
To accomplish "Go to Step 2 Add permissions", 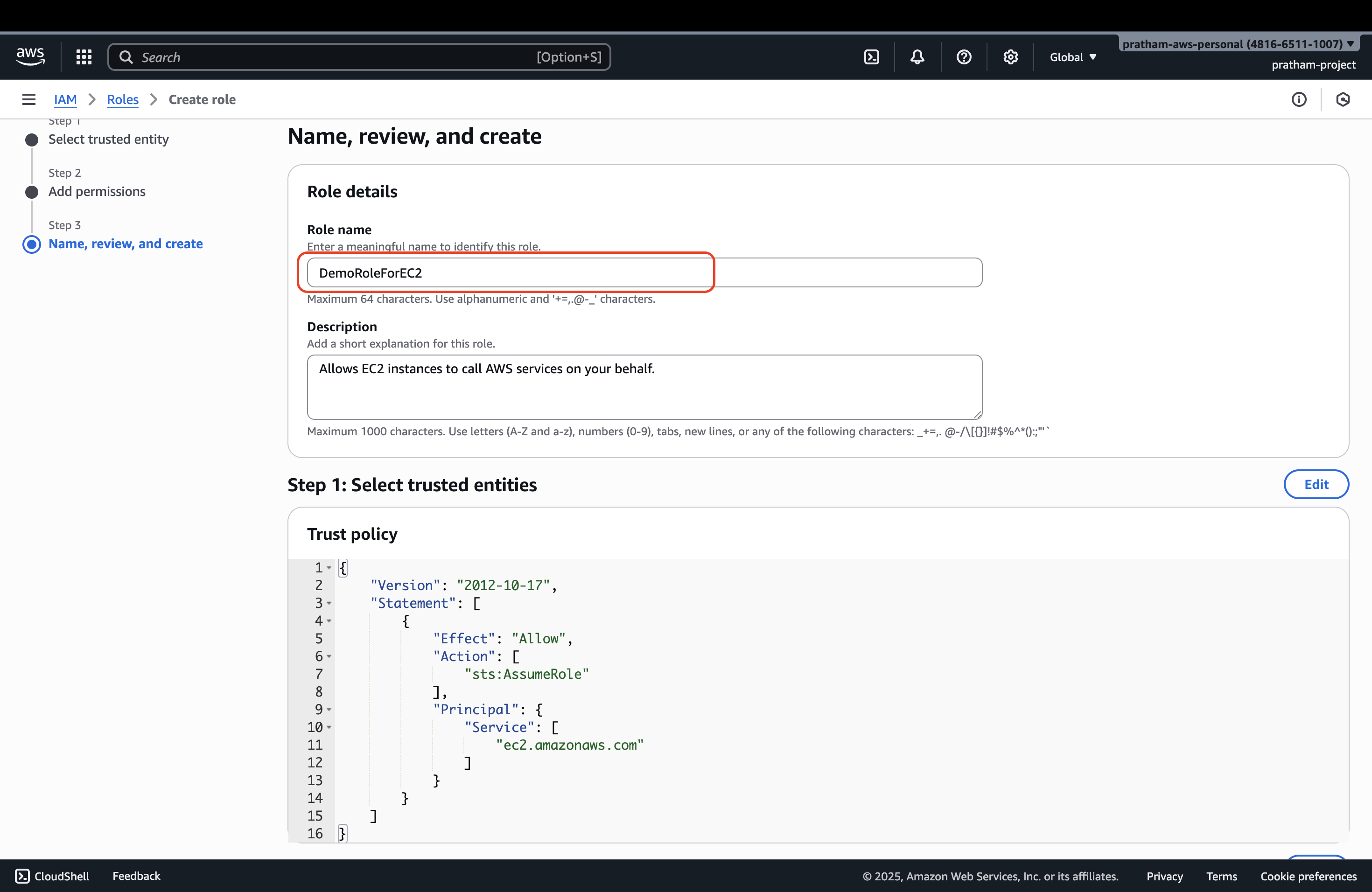I will click(97, 191).
